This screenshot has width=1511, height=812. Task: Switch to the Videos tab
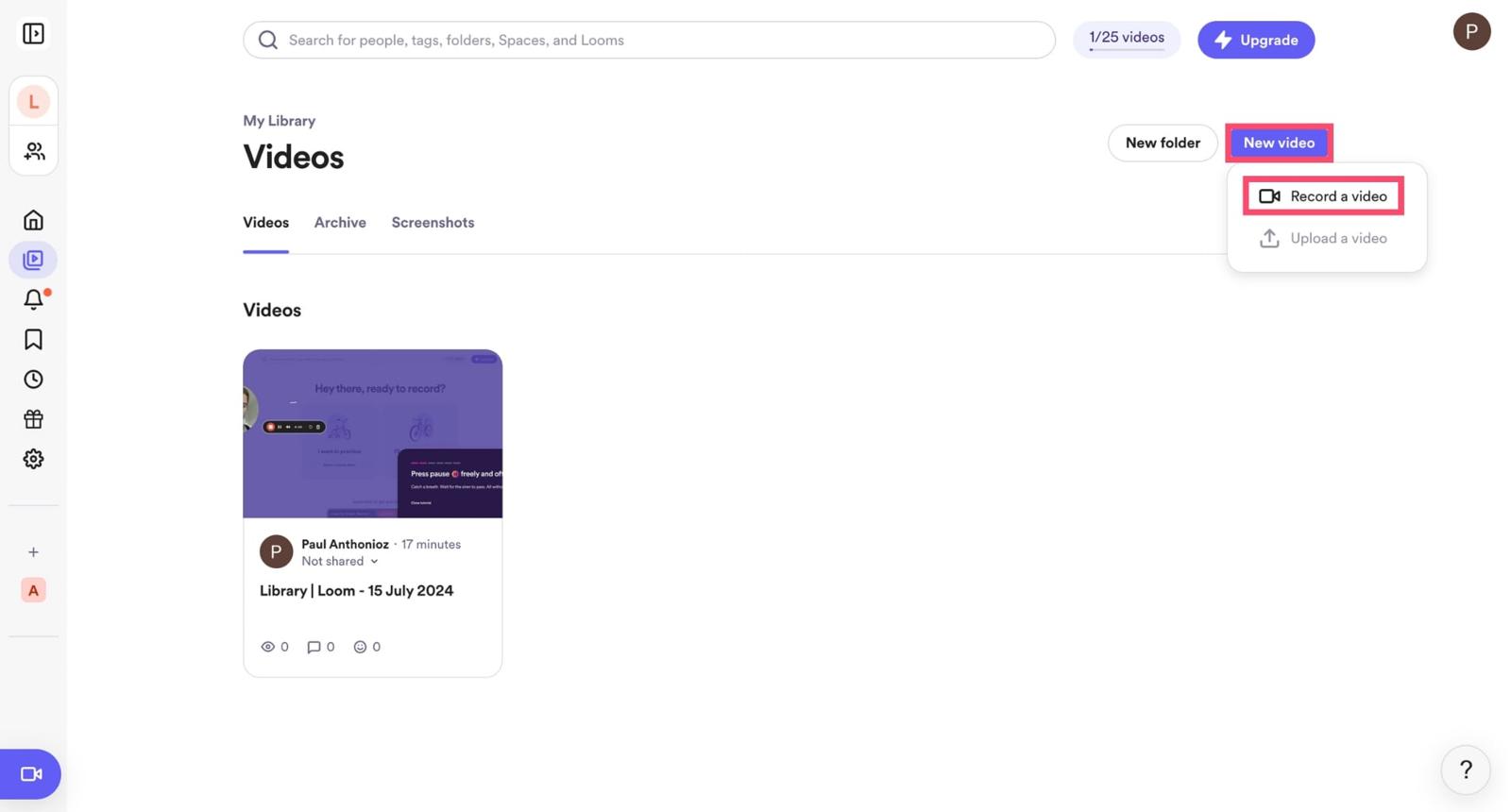click(x=265, y=223)
